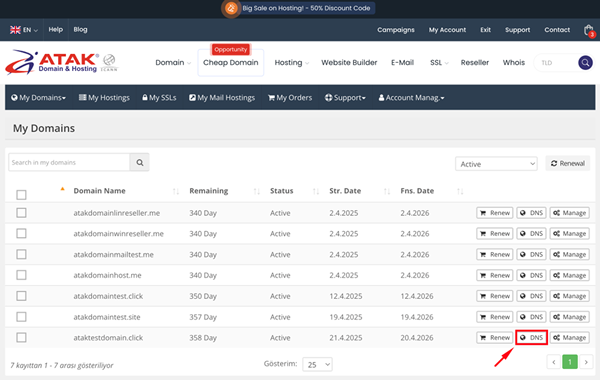
Task: Open My Orders tab
Action: (x=290, y=98)
